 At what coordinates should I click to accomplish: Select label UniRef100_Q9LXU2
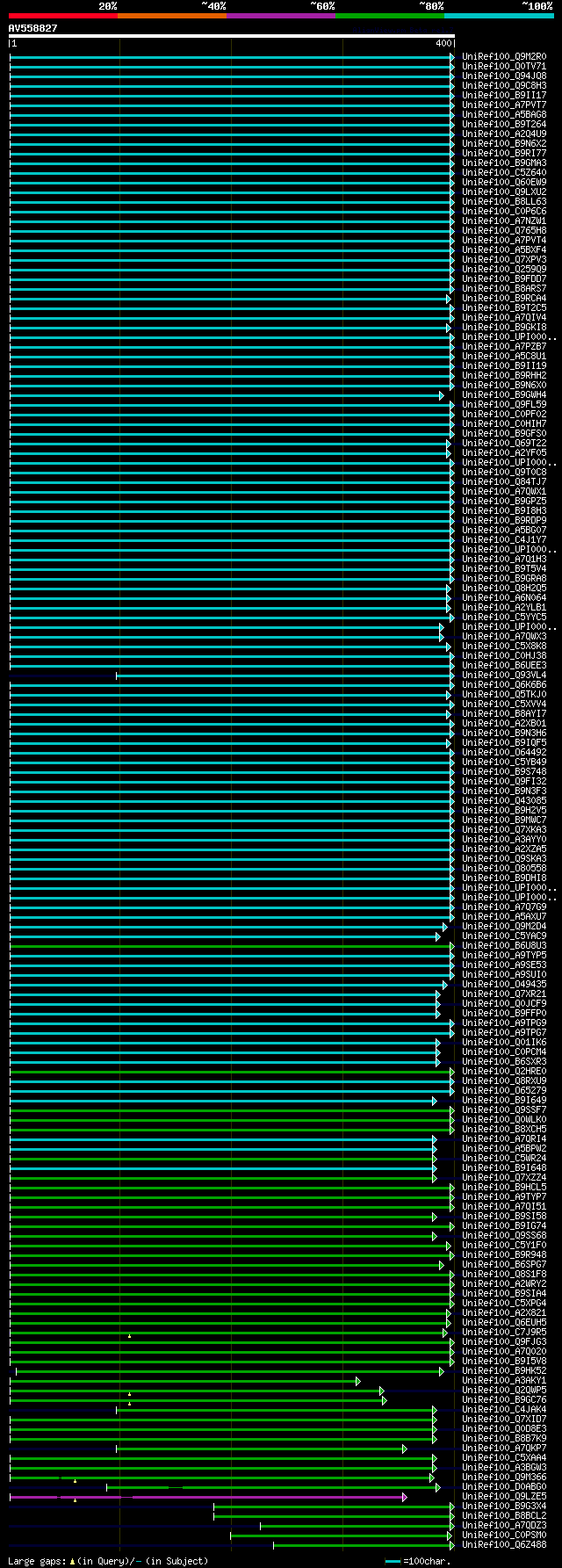(504, 191)
